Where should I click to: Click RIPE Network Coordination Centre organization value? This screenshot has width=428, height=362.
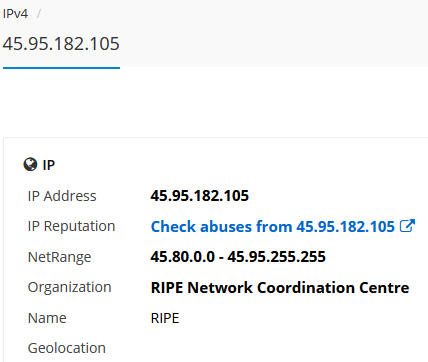280,288
